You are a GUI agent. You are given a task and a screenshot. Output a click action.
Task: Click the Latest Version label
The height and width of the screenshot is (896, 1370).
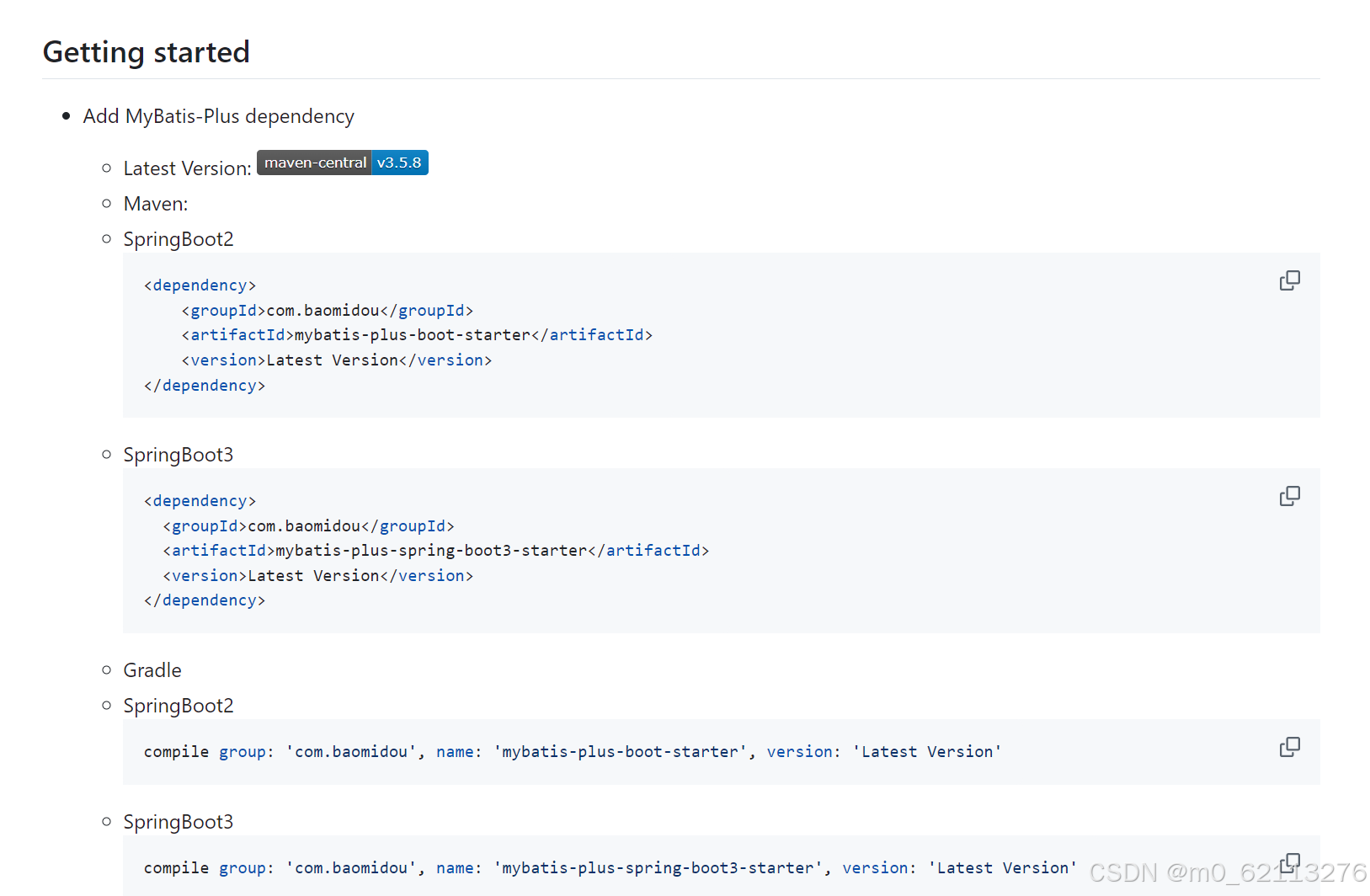185,168
